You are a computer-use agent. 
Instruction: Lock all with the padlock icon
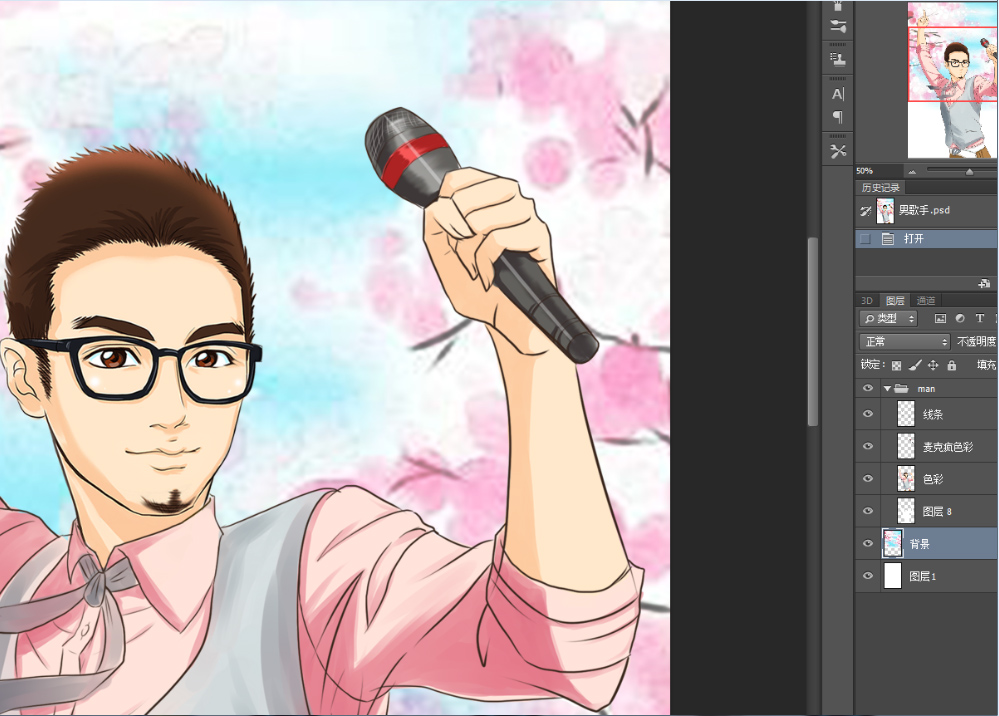coord(952,366)
